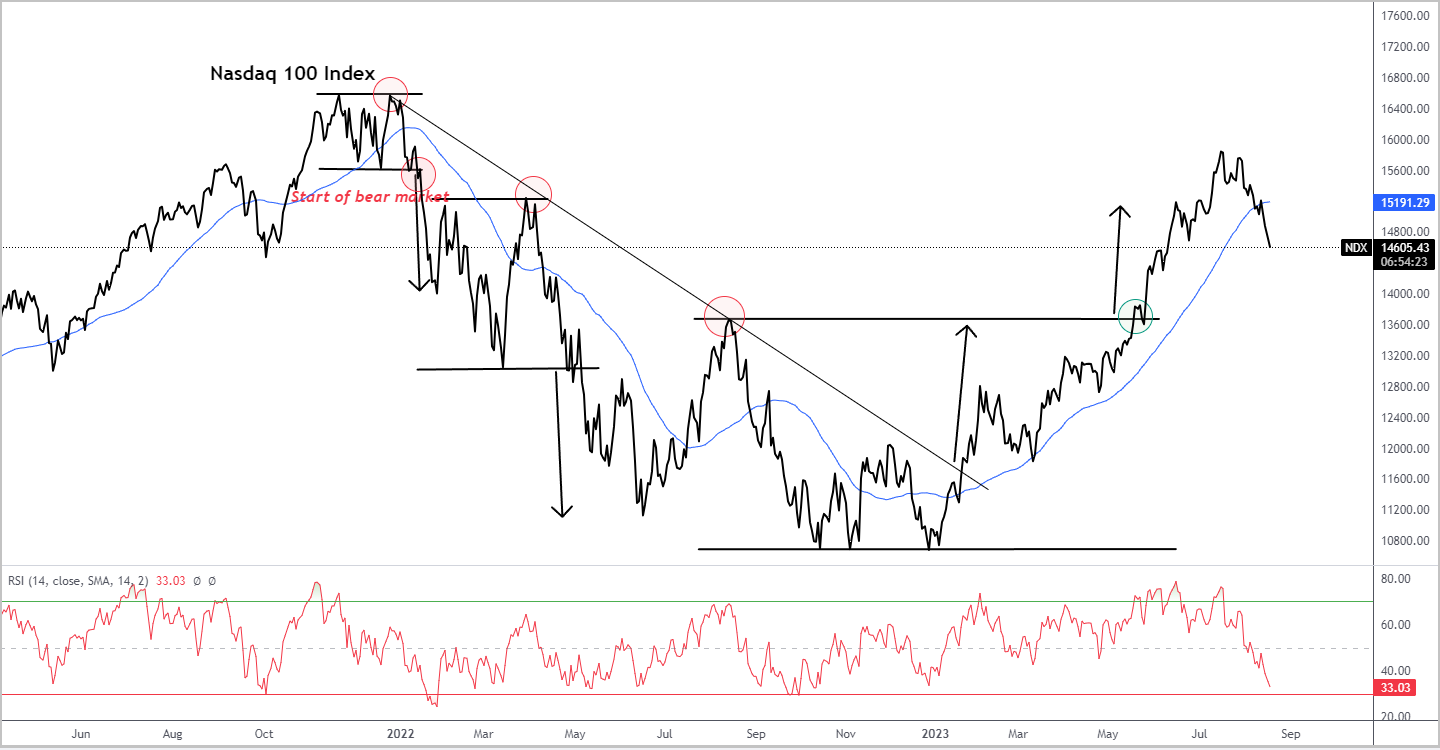Screen dimensions: 1440x750
Task: Click the red 33.03 value in the RSI legend
Action: (x=172, y=580)
